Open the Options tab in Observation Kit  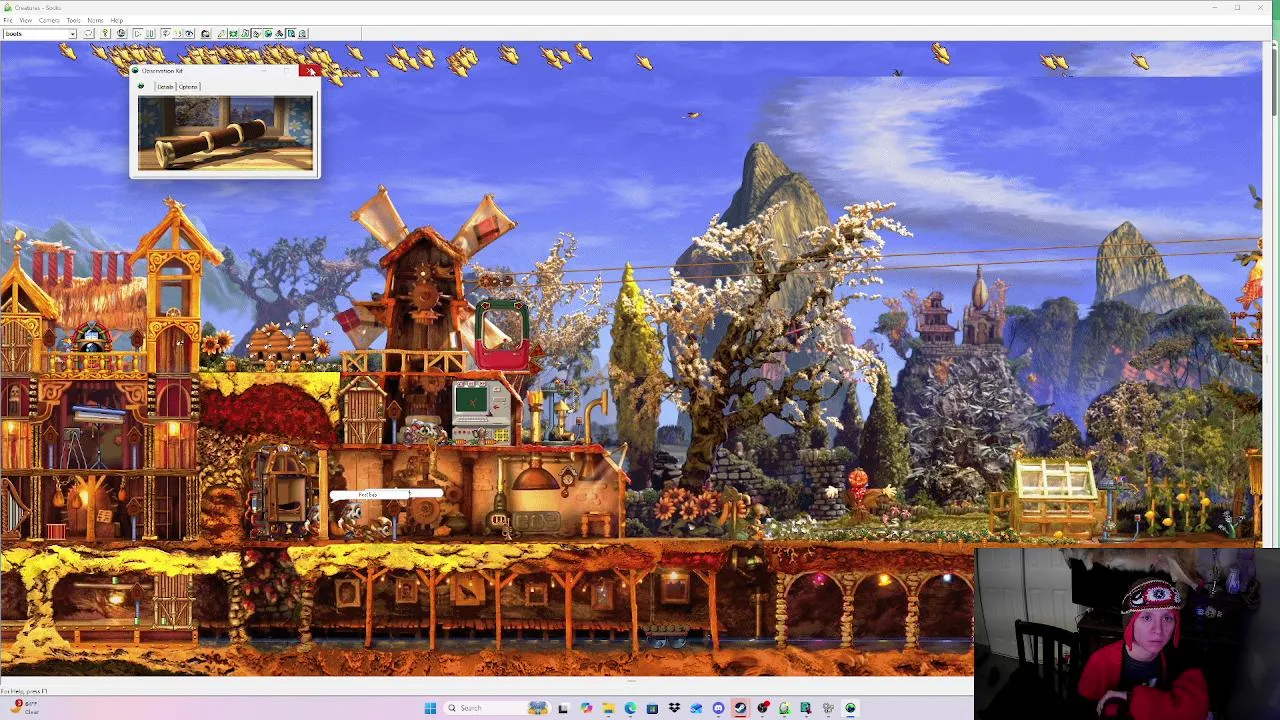click(188, 87)
